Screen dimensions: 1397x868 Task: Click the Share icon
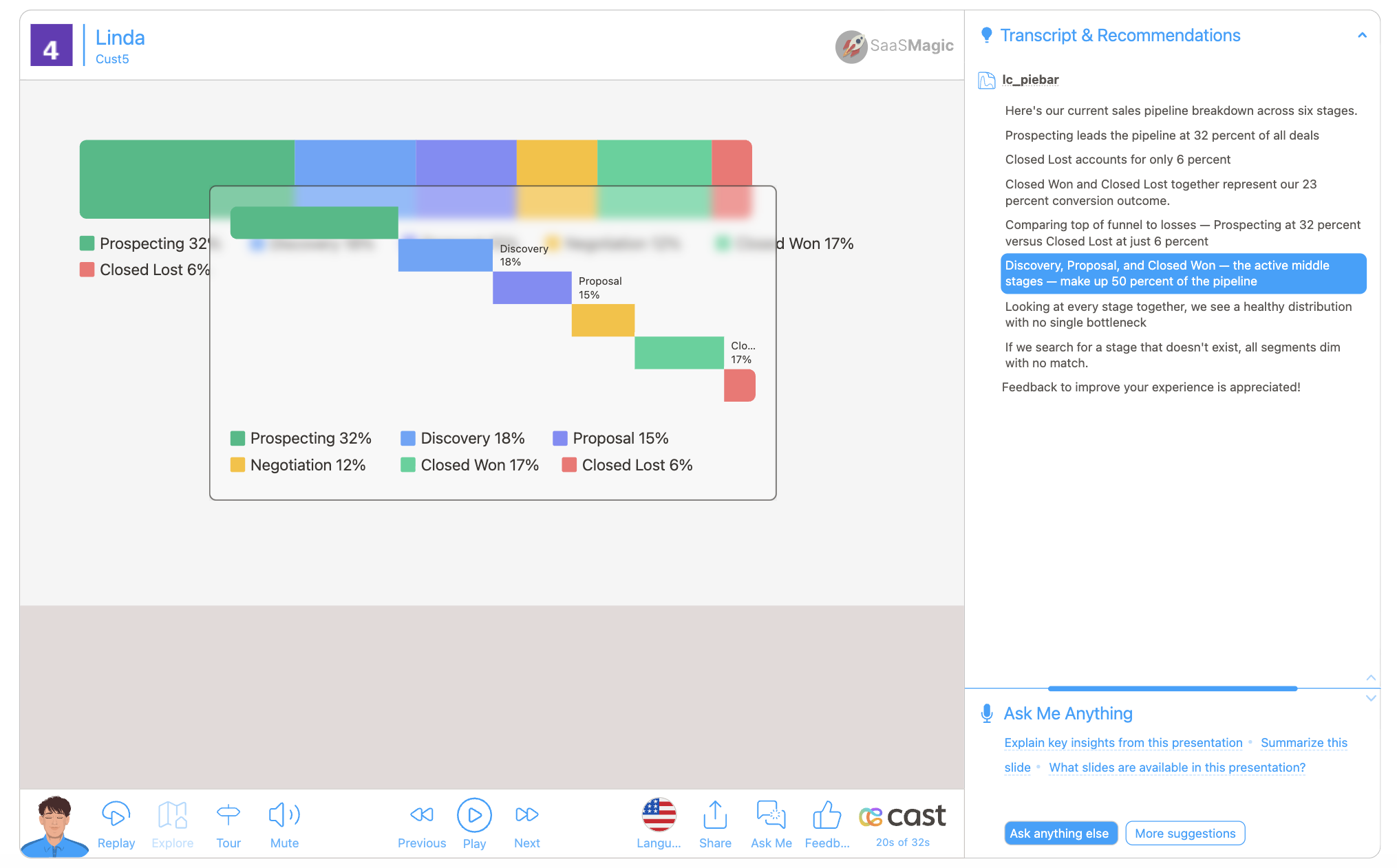click(x=715, y=815)
